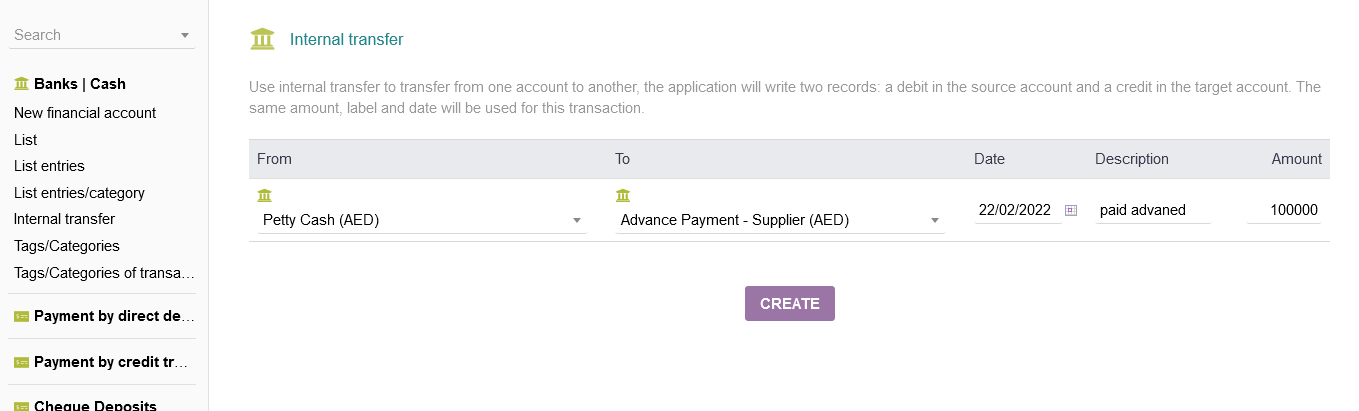The image size is (1359, 411).
Task: Select Internal transfer in the sidebar
Action: click(64, 219)
